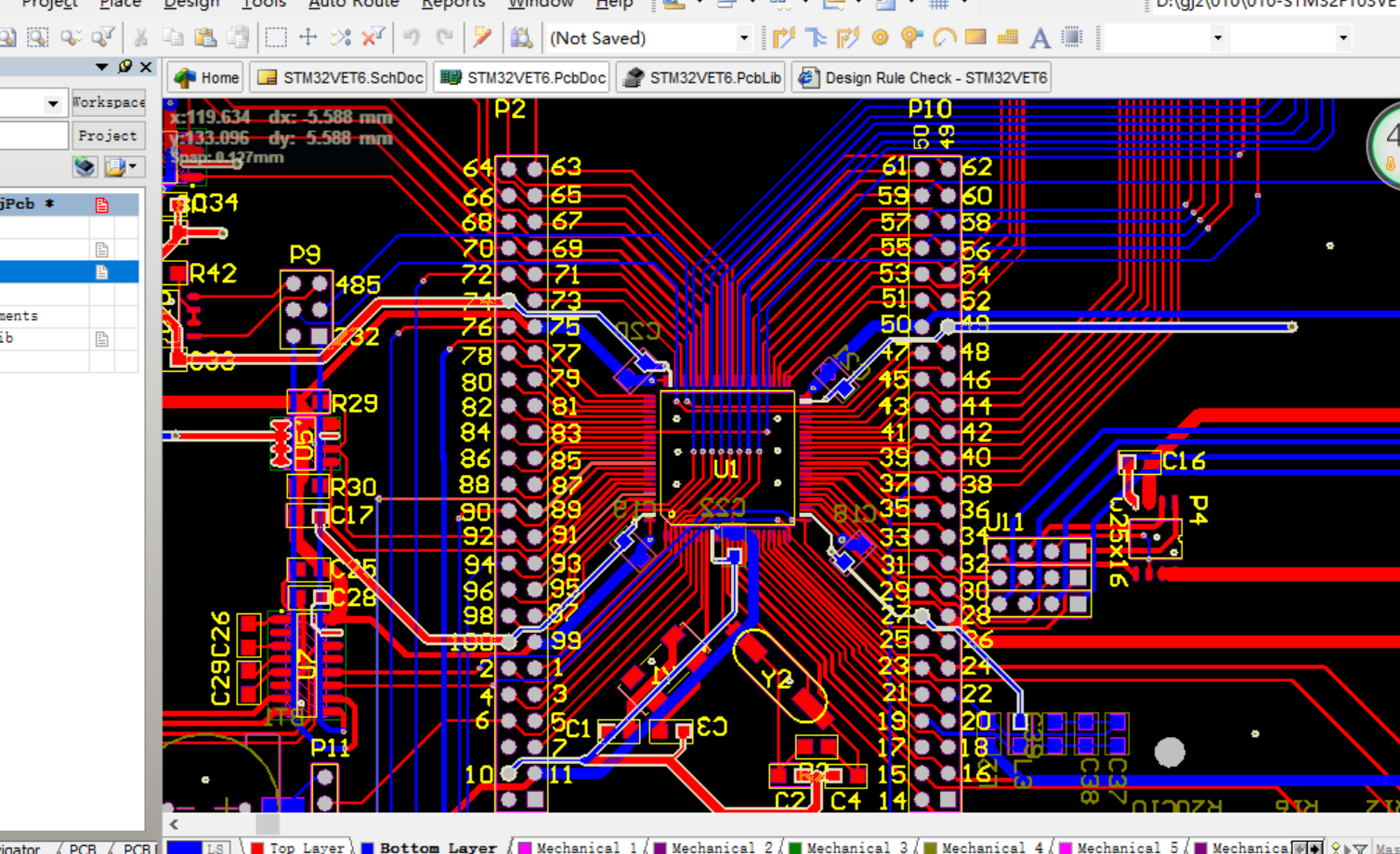This screenshot has height=854, width=1400.
Task: Click the Cross Probe pencil icon
Action: pyautogui.click(x=482, y=38)
